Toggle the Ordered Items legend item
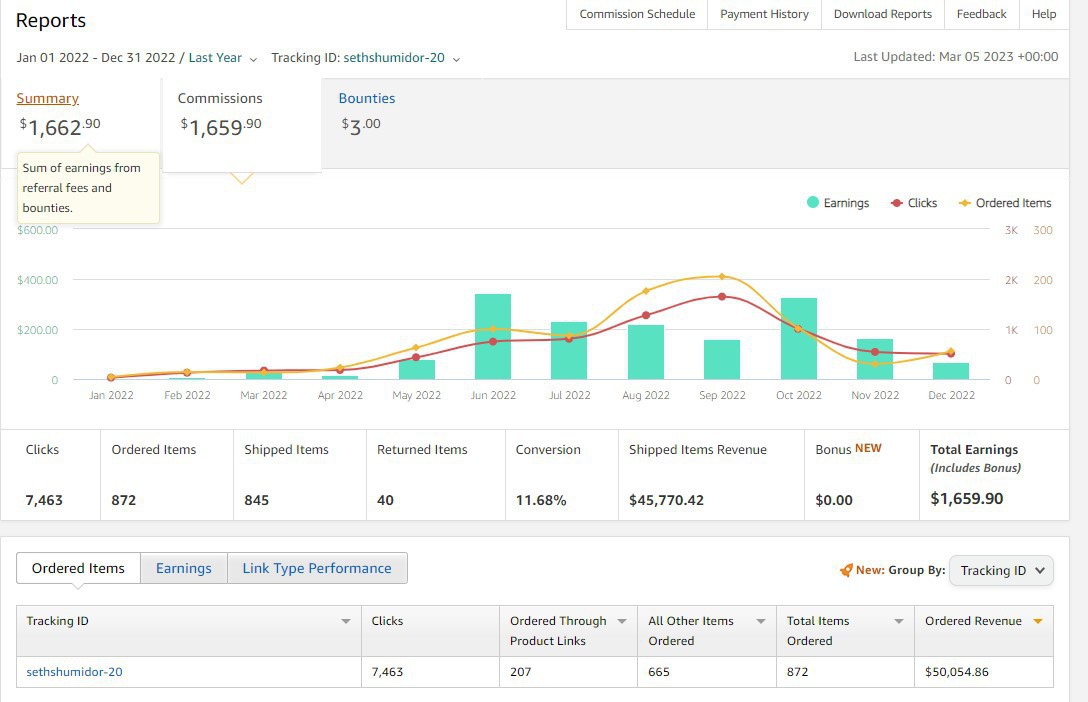Image resolution: width=1088 pixels, height=702 pixels. [1005, 203]
